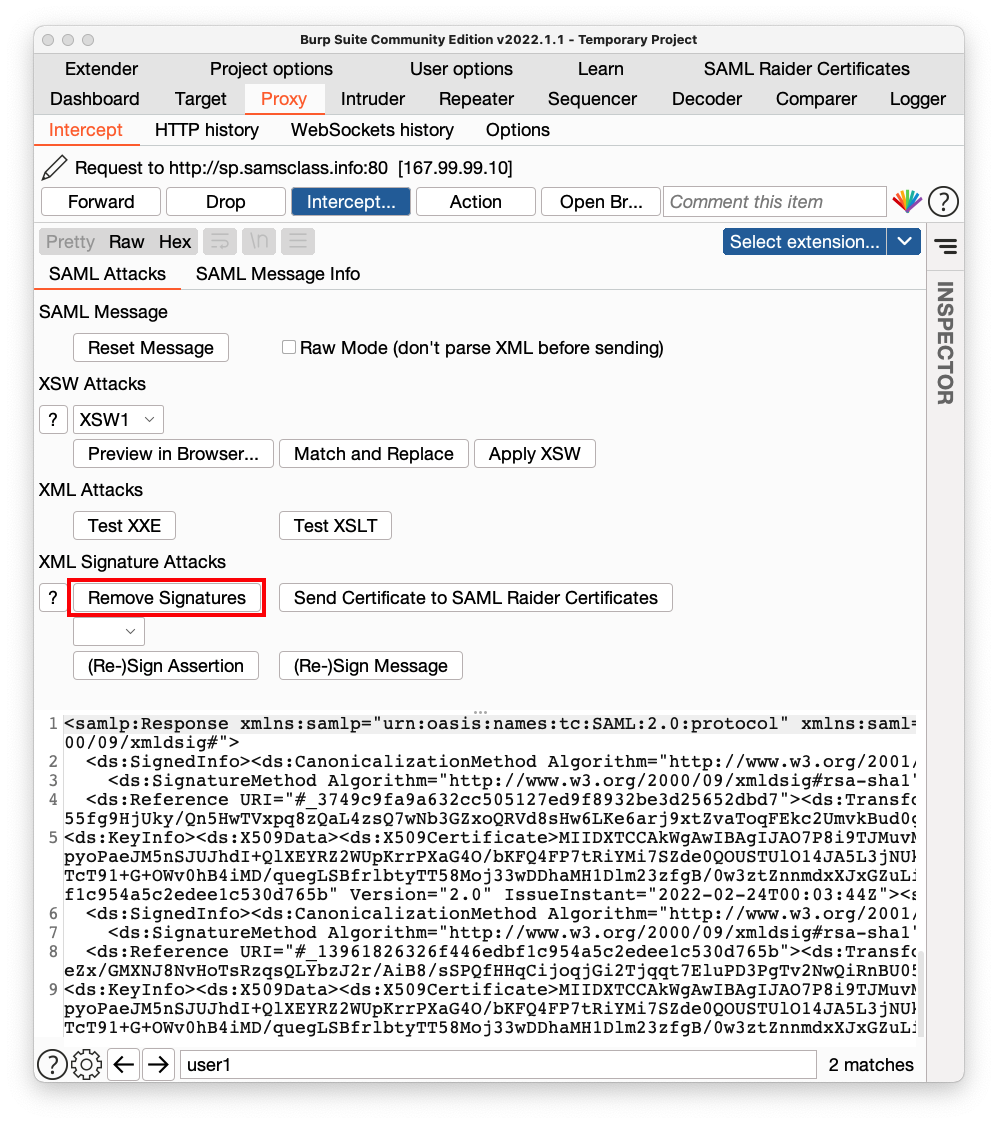Open the search help icon in the bottom bar
Viewport: 998px width, 1124px height.
(x=52, y=1065)
